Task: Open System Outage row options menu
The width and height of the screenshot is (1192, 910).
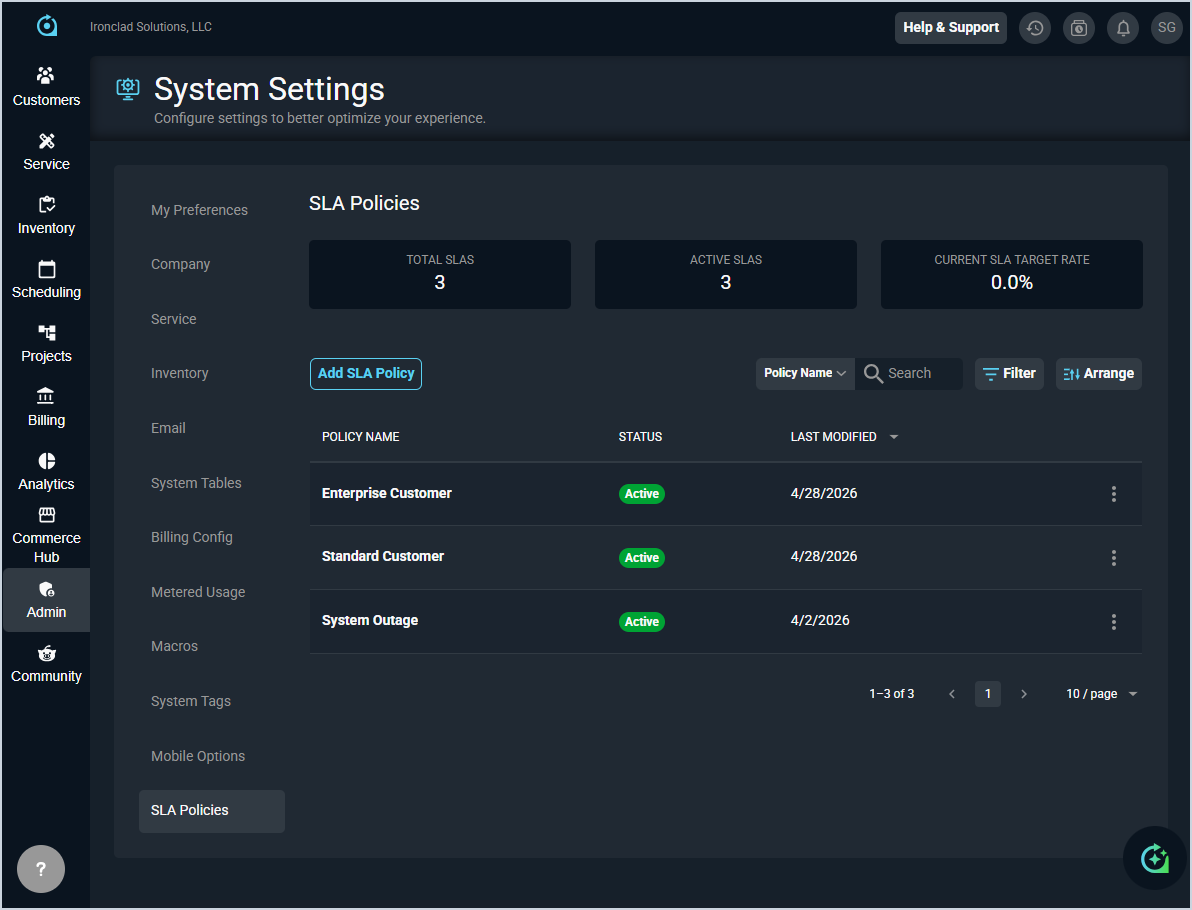Action: pyautogui.click(x=1113, y=622)
